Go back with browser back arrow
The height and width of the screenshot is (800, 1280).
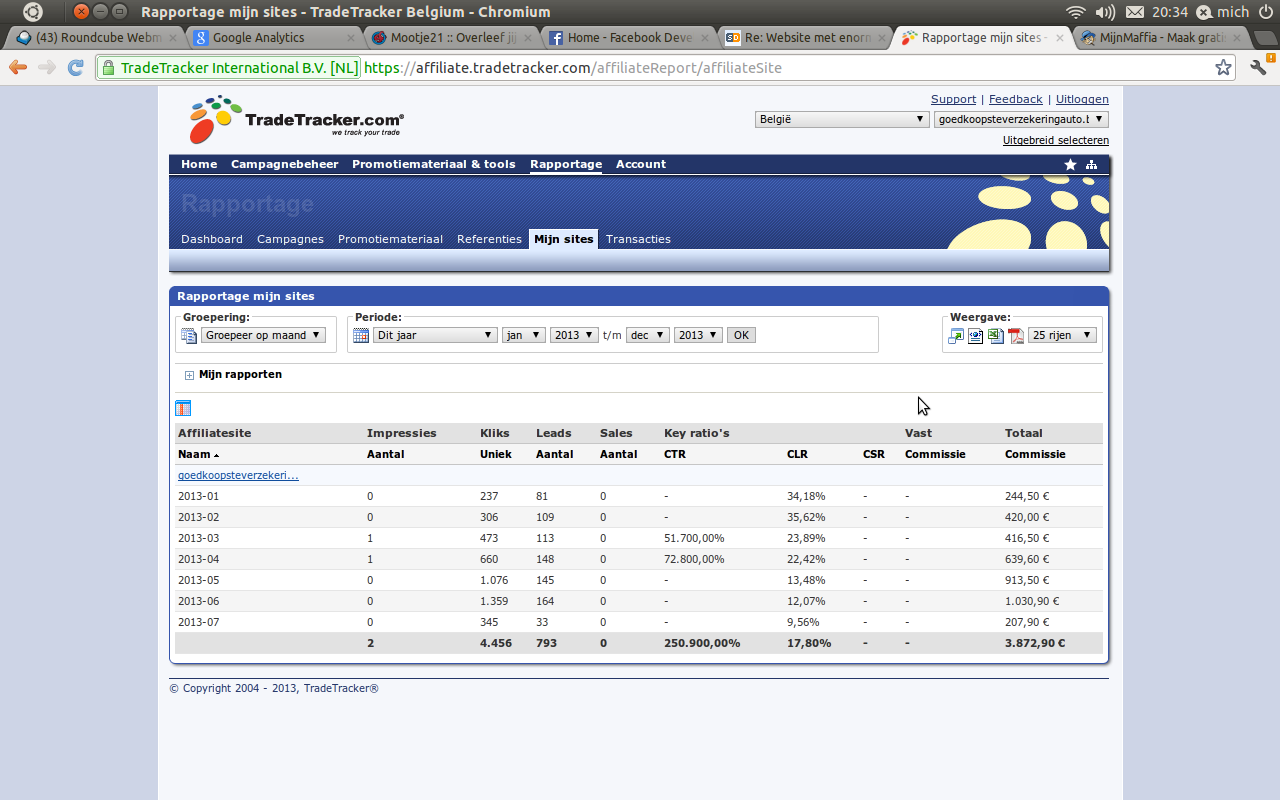coord(19,68)
